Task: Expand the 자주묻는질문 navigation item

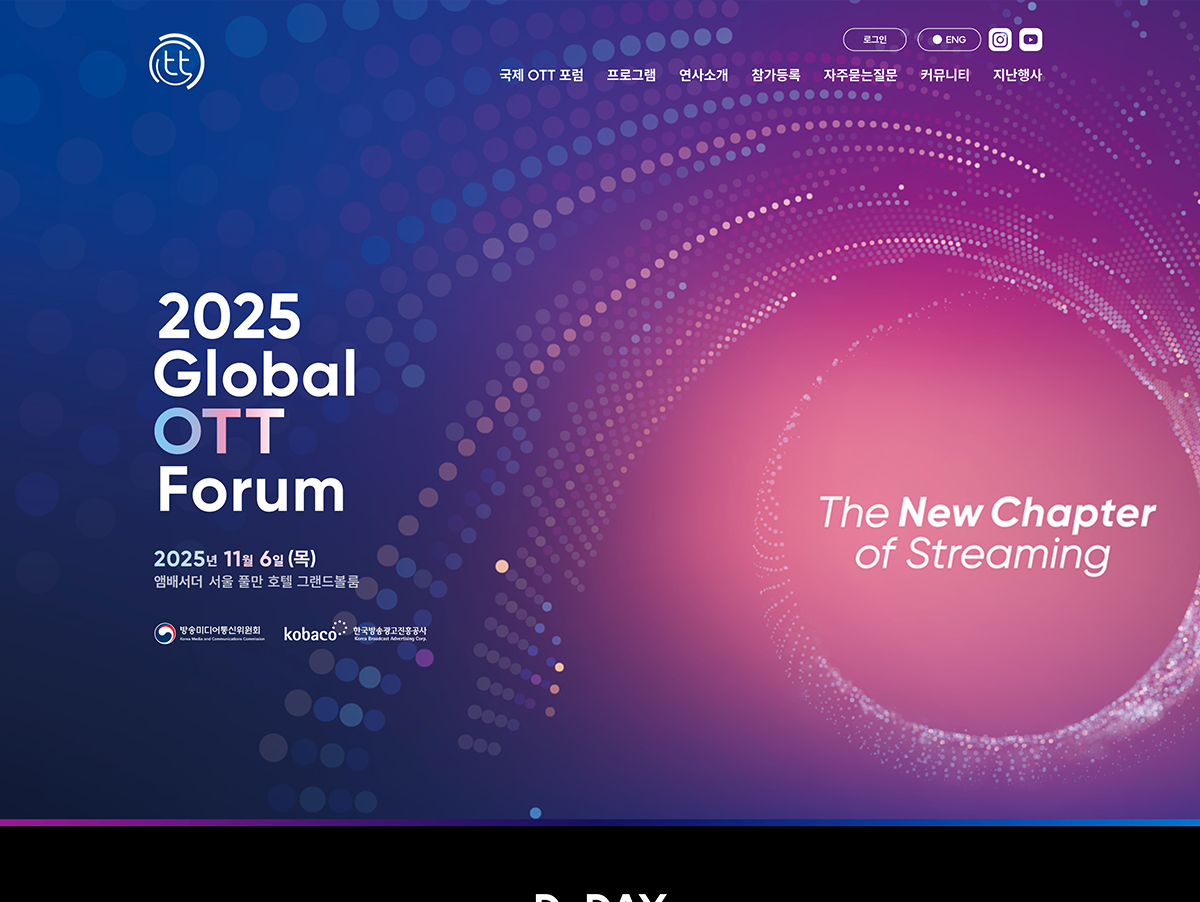Action: click(x=860, y=75)
